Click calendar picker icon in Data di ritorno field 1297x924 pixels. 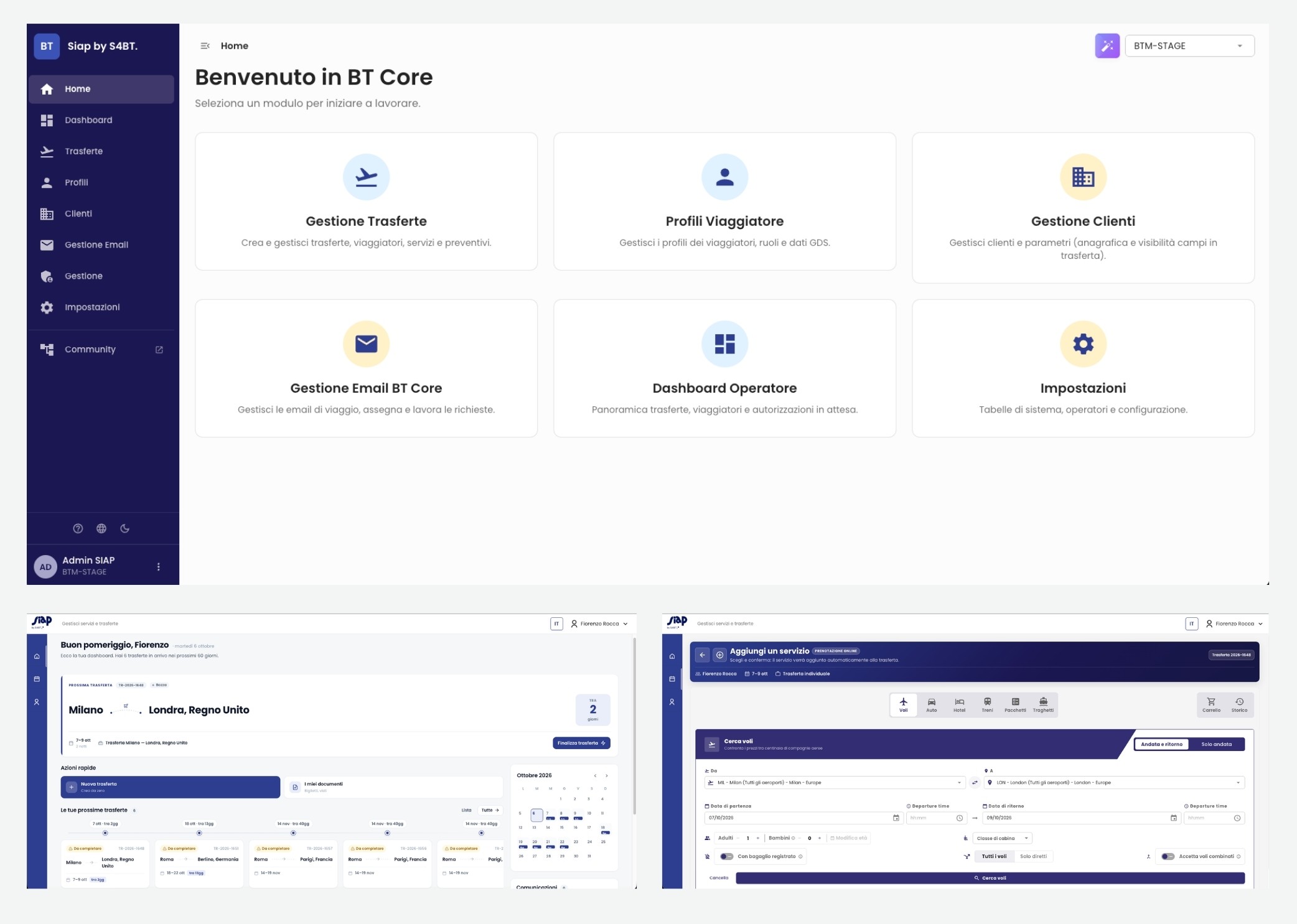tap(1174, 818)
